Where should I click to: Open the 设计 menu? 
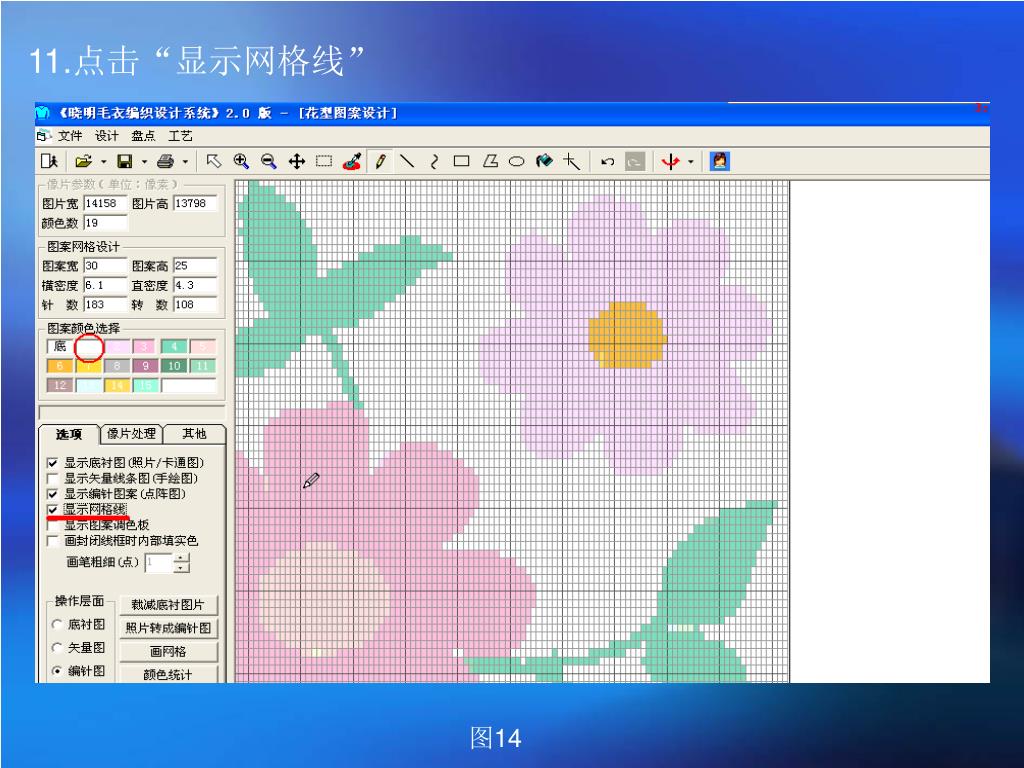(106, 136)
